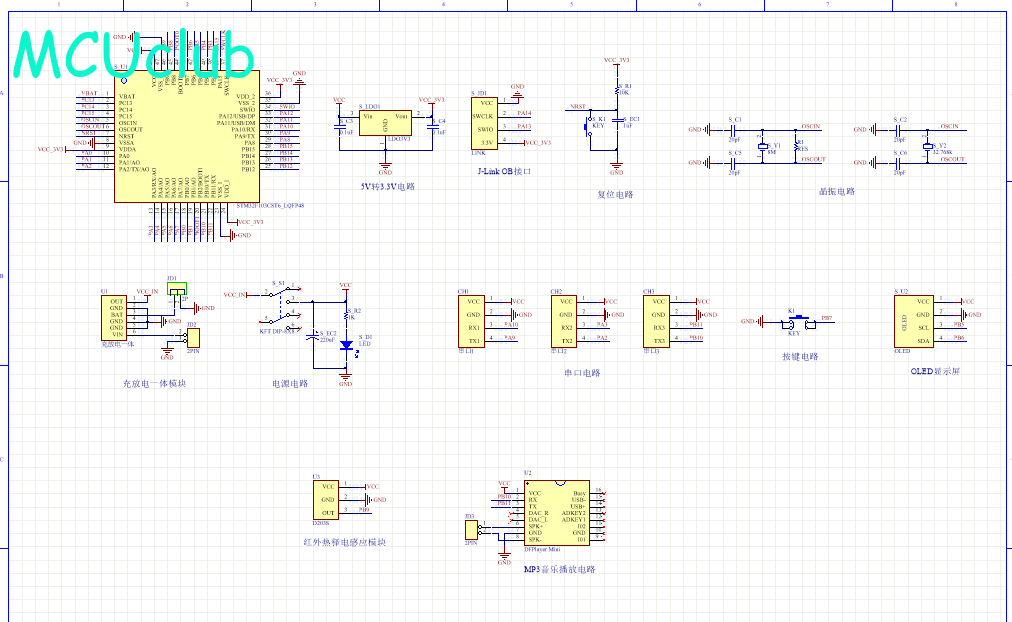Viewport: 1012px width, 622px height.
Task: Select the S_C6 20pF capacitor
Action: 898,163
